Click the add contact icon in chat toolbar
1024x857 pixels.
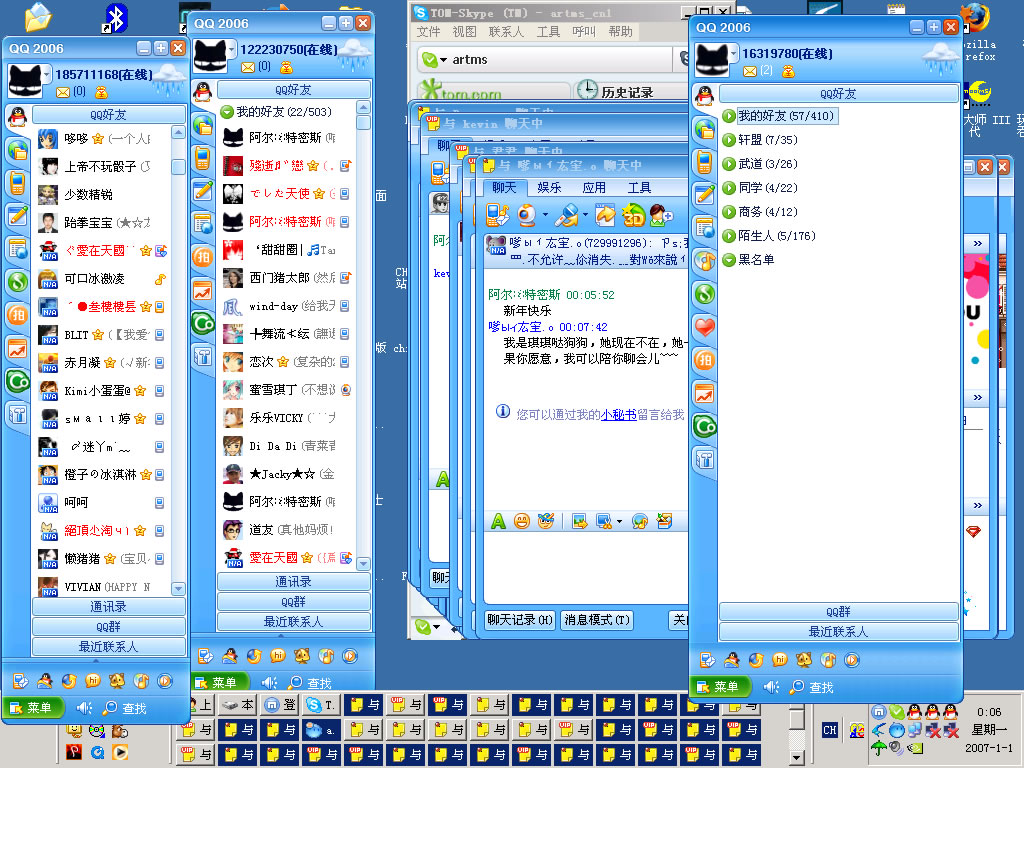point(660,214)
